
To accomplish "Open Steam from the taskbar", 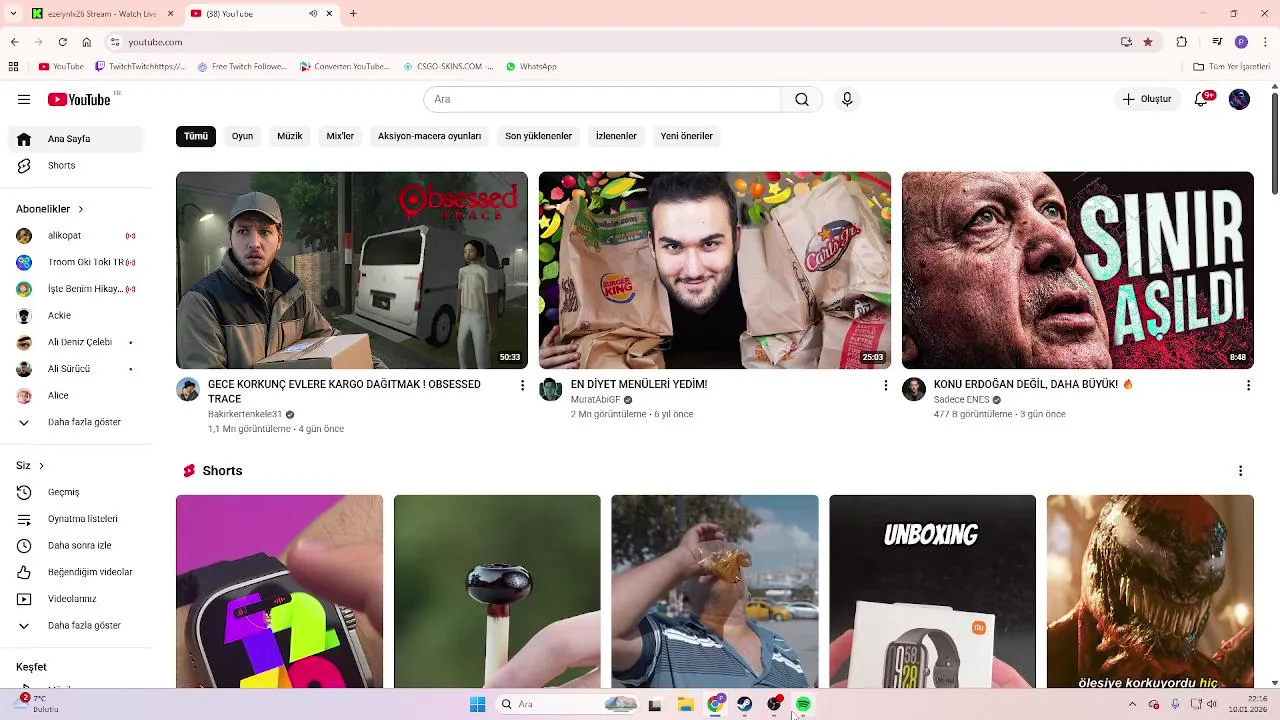I will pyautogui.click(x=744, y=705).
